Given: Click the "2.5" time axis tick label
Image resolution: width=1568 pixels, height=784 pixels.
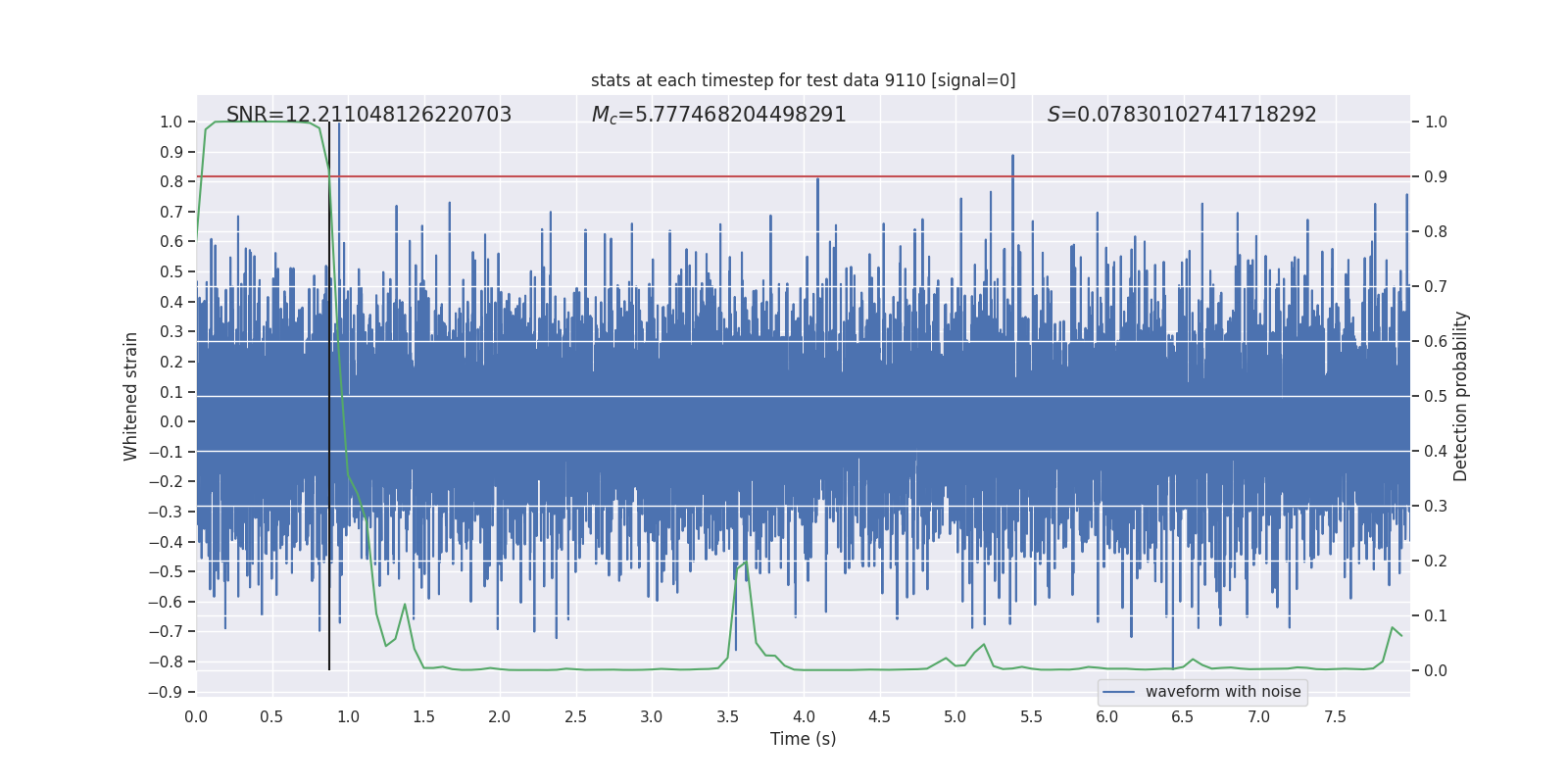Looking at the screenshot, I should click(575, 716).
